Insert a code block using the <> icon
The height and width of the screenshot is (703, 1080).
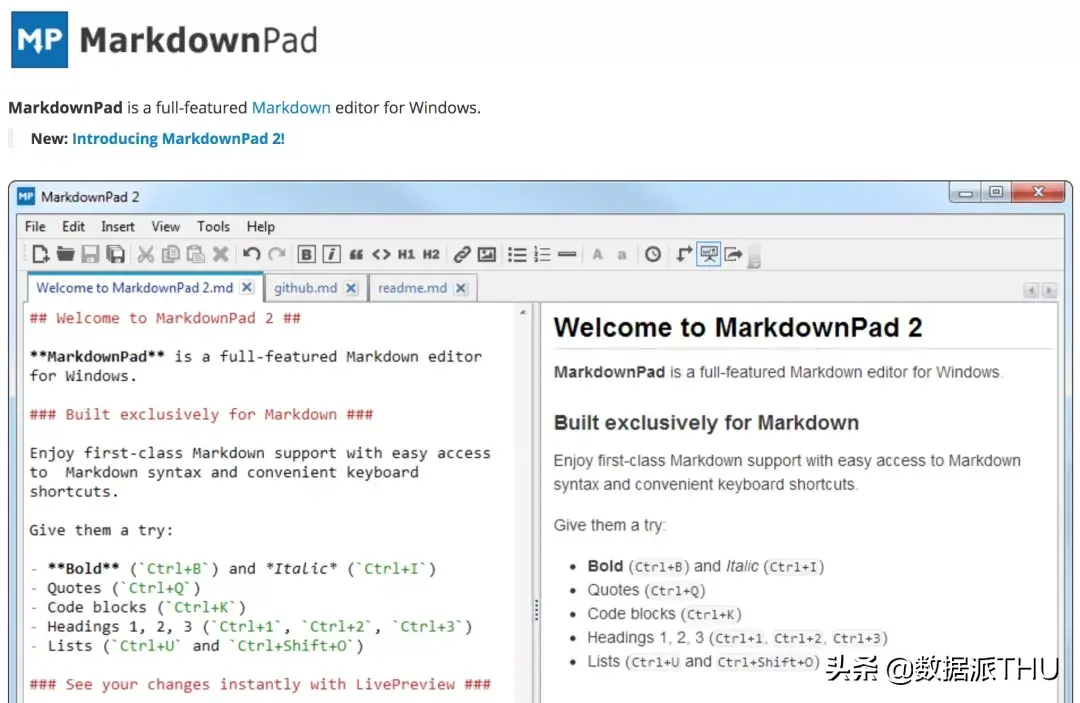coord(381,255)
